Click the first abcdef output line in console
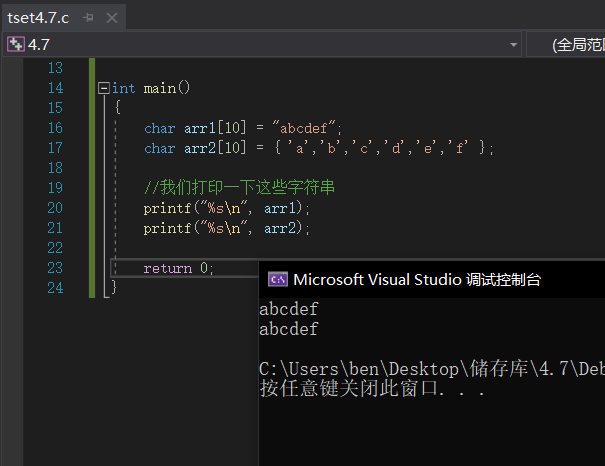This screenshot has width=605, height=466. point(289,310)
